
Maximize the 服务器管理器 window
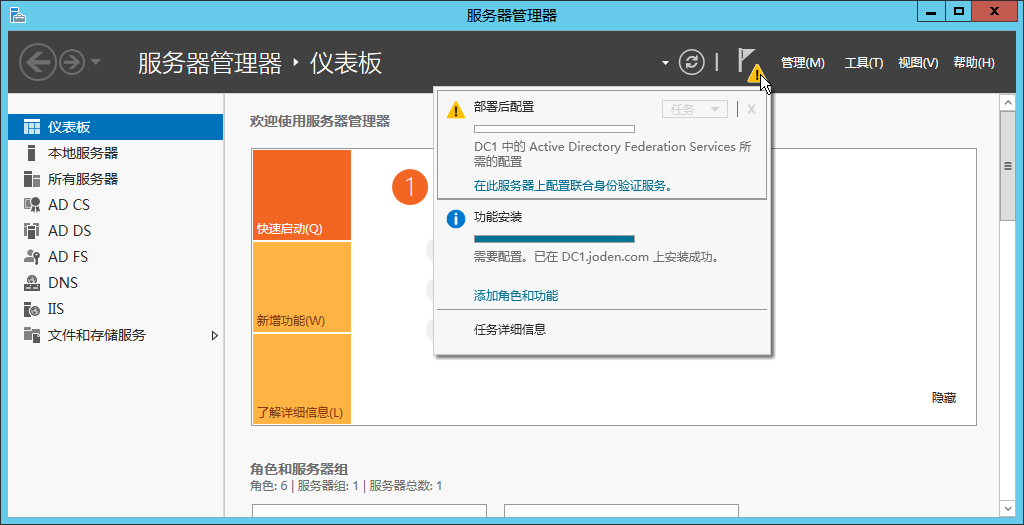[959, 12]
